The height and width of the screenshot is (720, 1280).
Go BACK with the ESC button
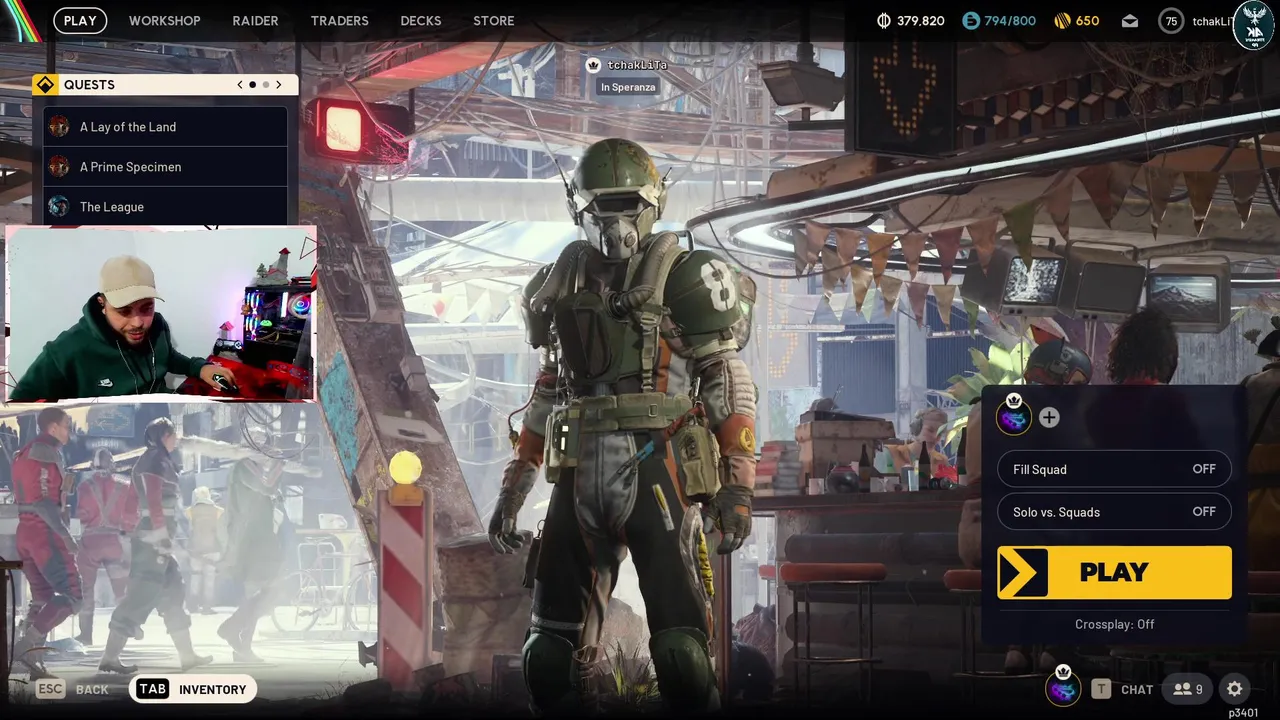point(72,689)
